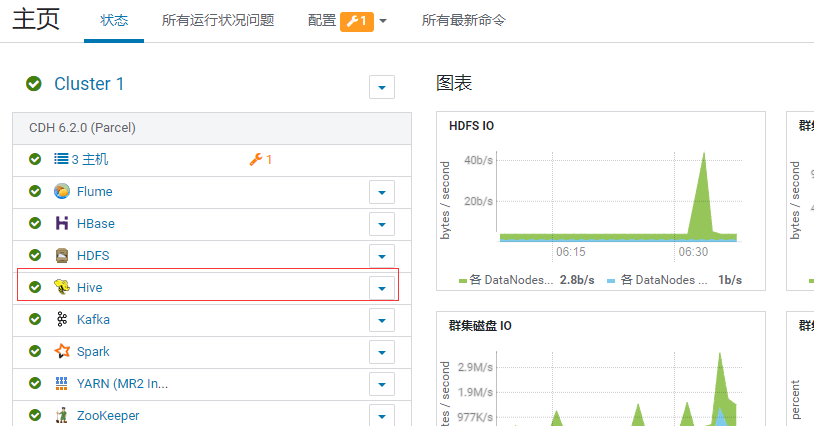The width and height of the screenshot is (814, 426).
Task: Expand the 配置 dropdown arrow in tab bar
Action: (383, 21)
